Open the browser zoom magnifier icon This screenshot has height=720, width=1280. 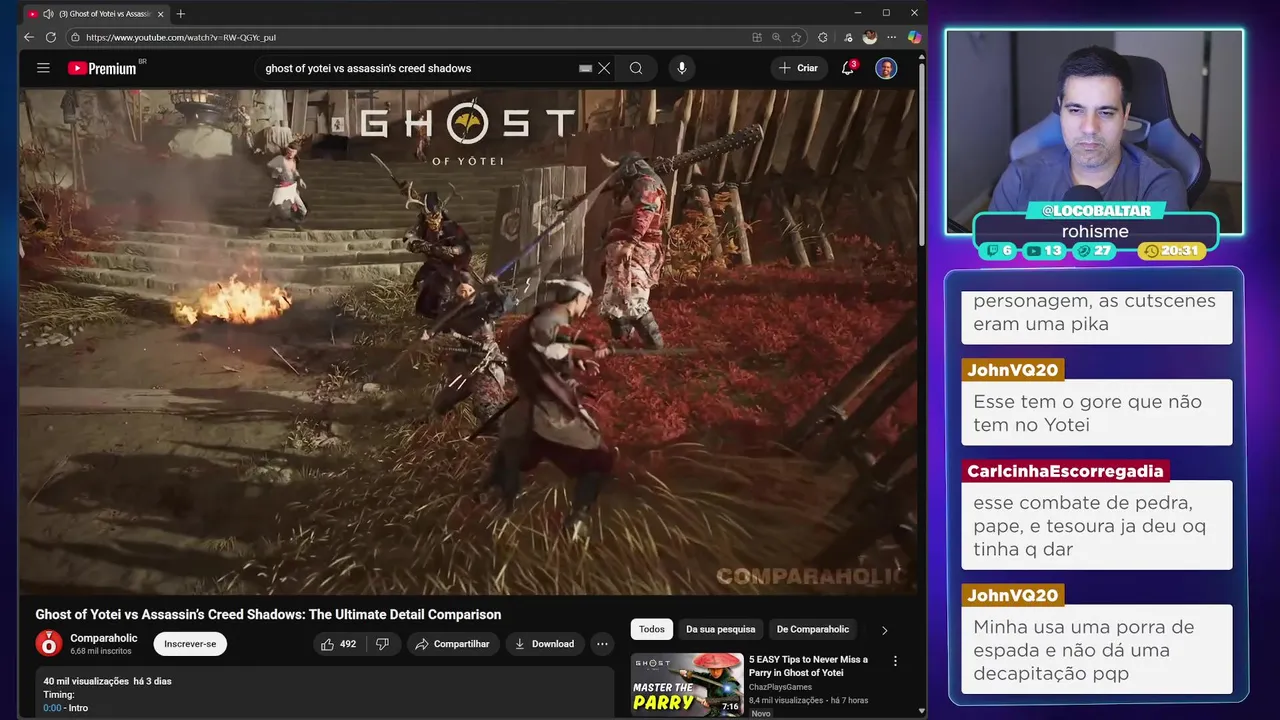coord(776,37)
